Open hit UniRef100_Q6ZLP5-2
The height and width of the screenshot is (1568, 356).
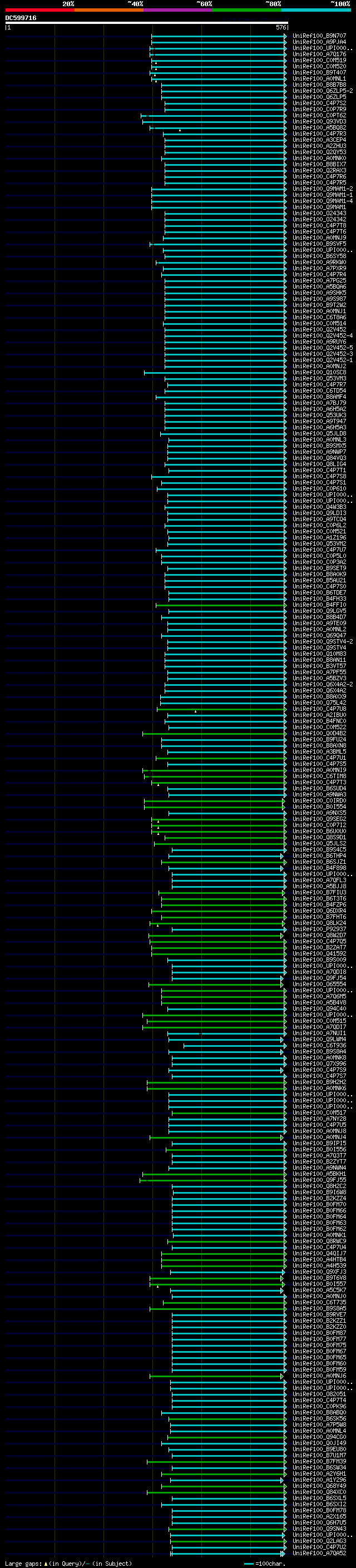tap(323, 91)
